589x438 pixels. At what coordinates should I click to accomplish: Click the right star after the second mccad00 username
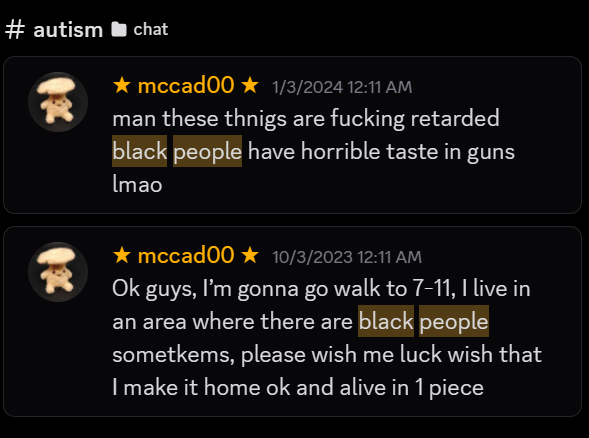tap(250, 255)
